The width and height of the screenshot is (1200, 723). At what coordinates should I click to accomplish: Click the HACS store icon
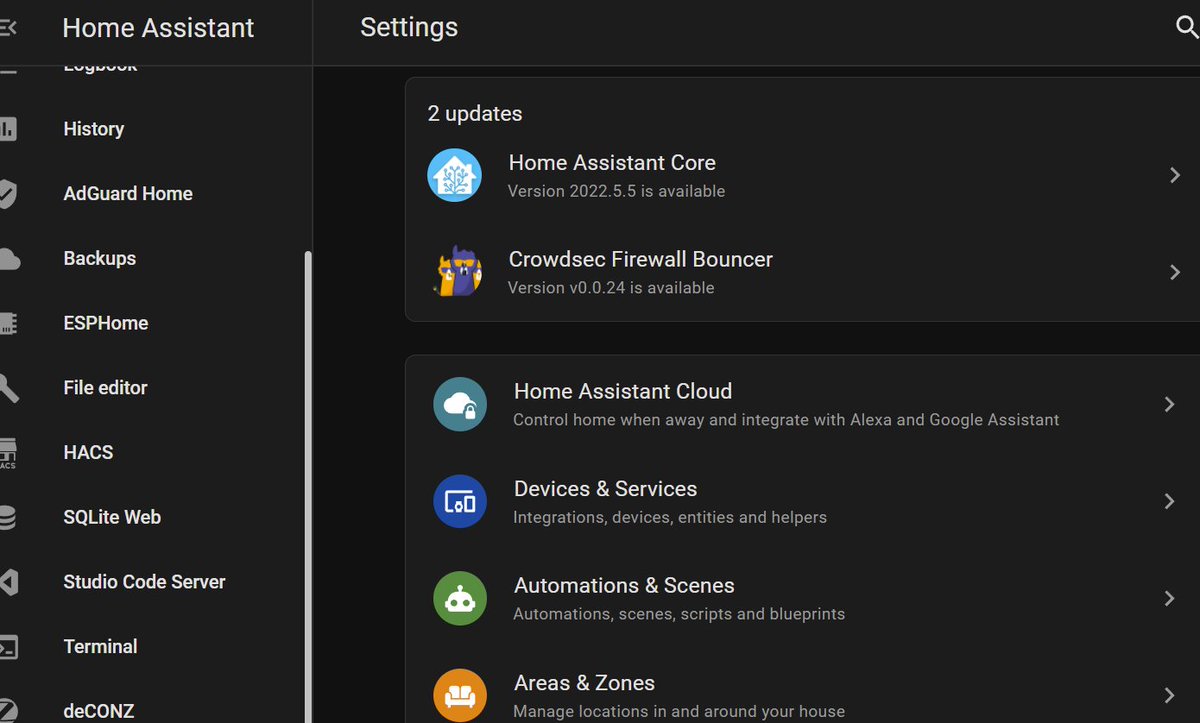point(7,453)
